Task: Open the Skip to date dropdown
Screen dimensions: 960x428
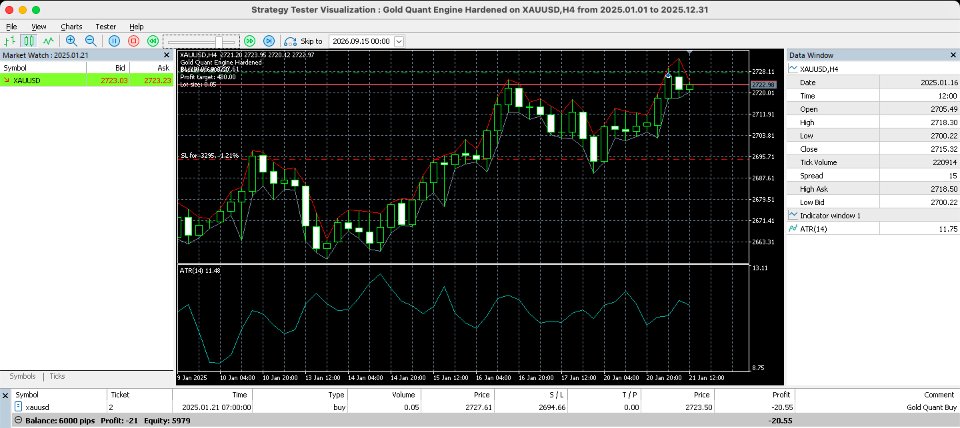Action: pyautogui.click(x=399, y=41)
